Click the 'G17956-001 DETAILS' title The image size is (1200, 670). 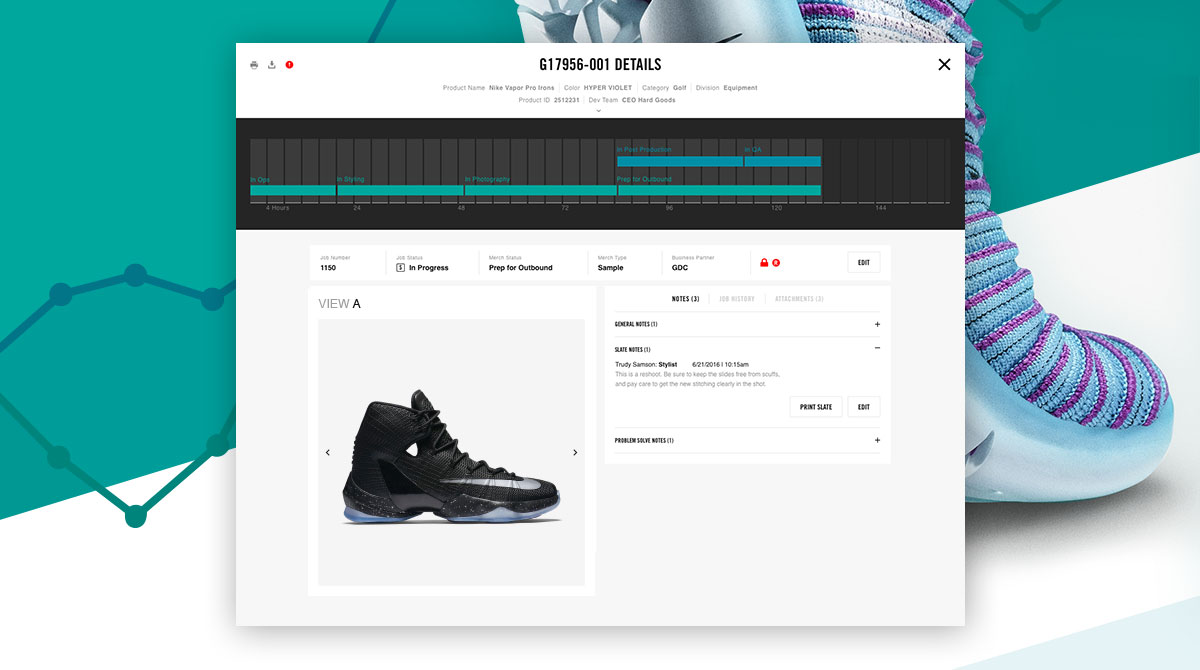pos(600,65)
